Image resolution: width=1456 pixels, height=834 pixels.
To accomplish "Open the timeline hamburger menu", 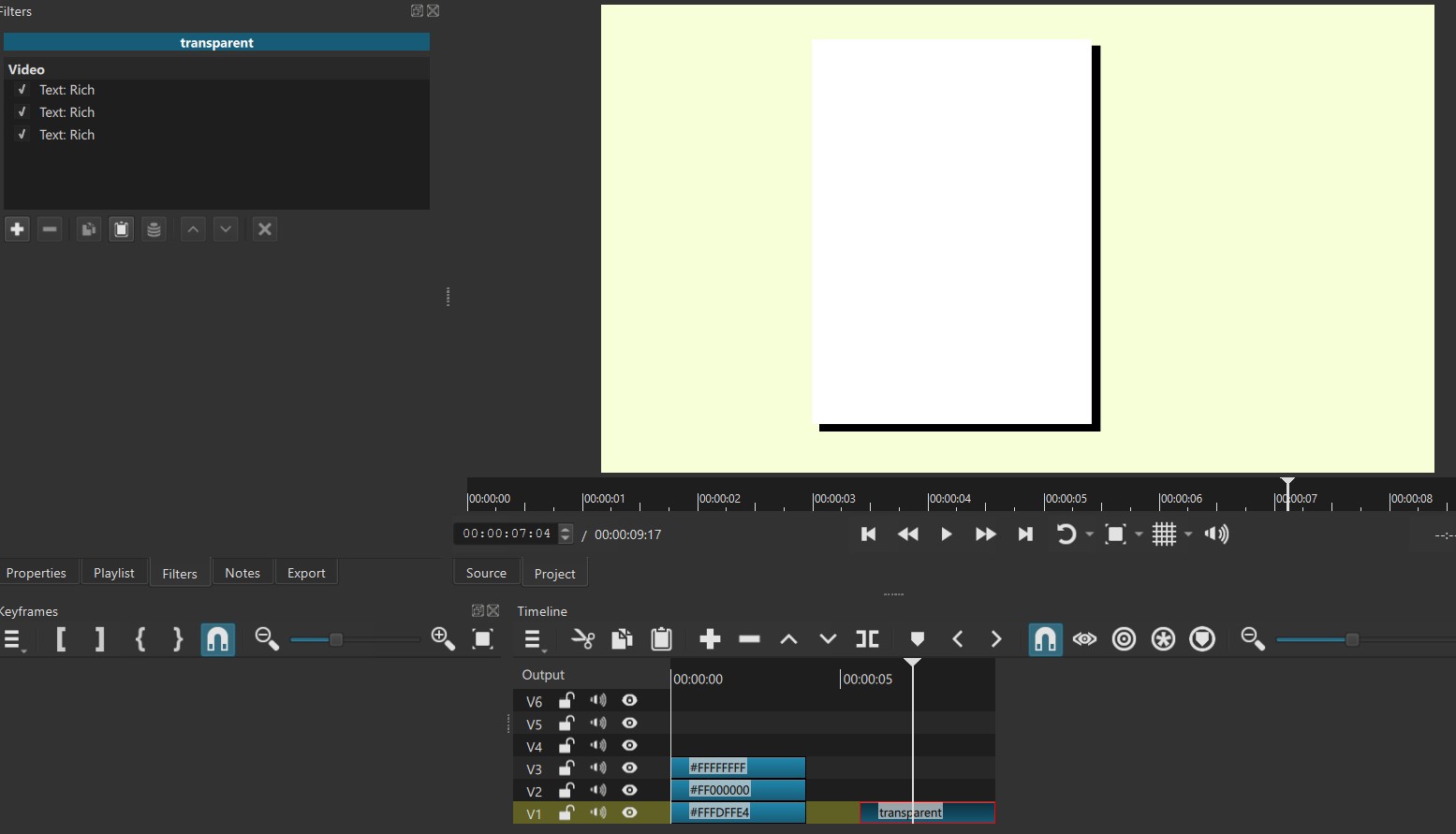I will click(x=533, y=639).
